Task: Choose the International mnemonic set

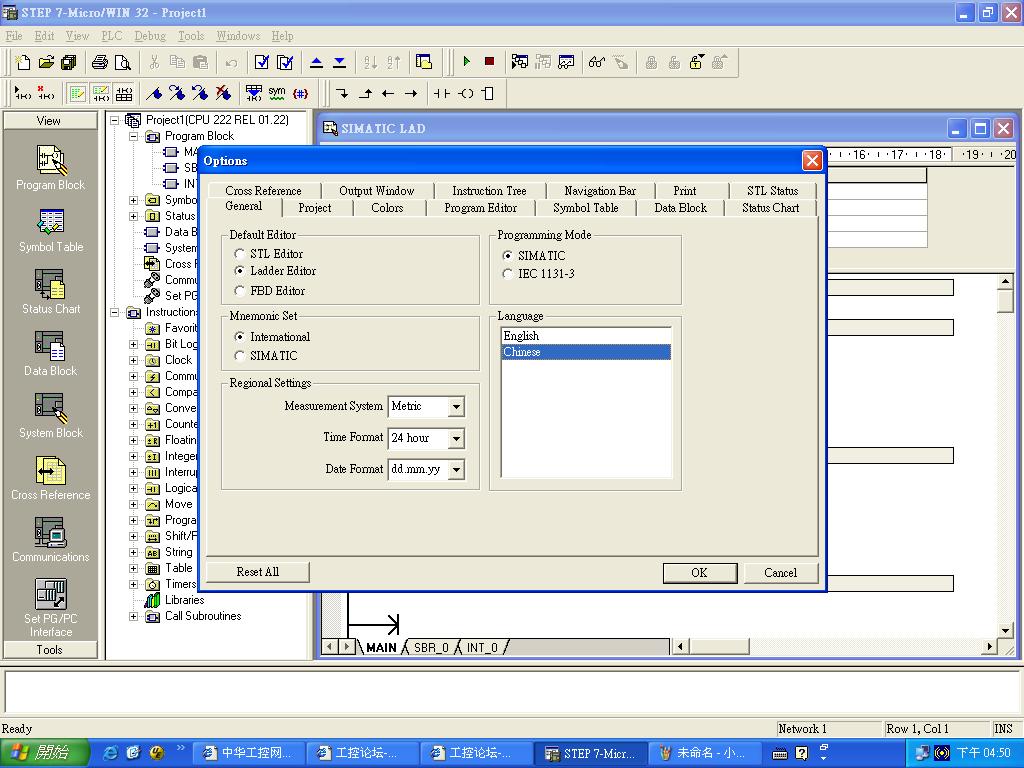Action: [x=240, y=337]
